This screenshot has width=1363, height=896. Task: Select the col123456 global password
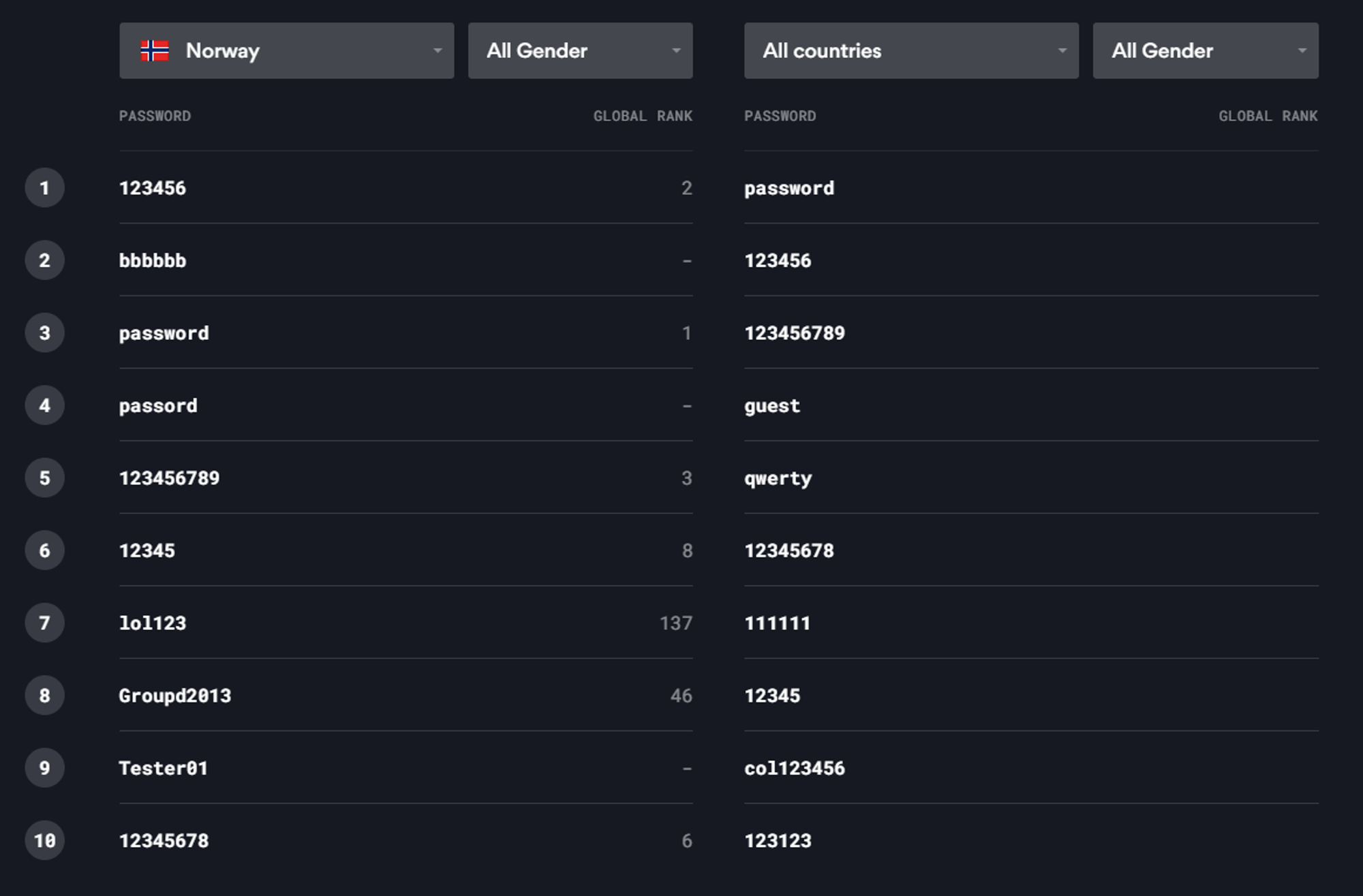pos(795,768)
